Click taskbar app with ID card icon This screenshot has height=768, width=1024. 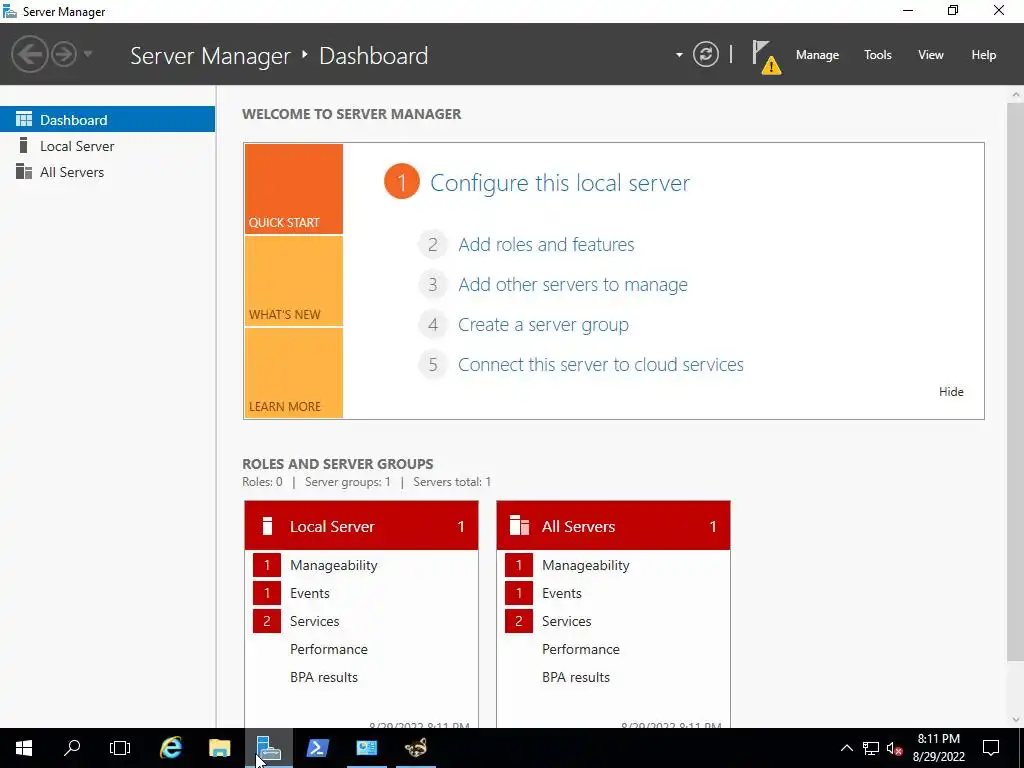pos(366,748)
